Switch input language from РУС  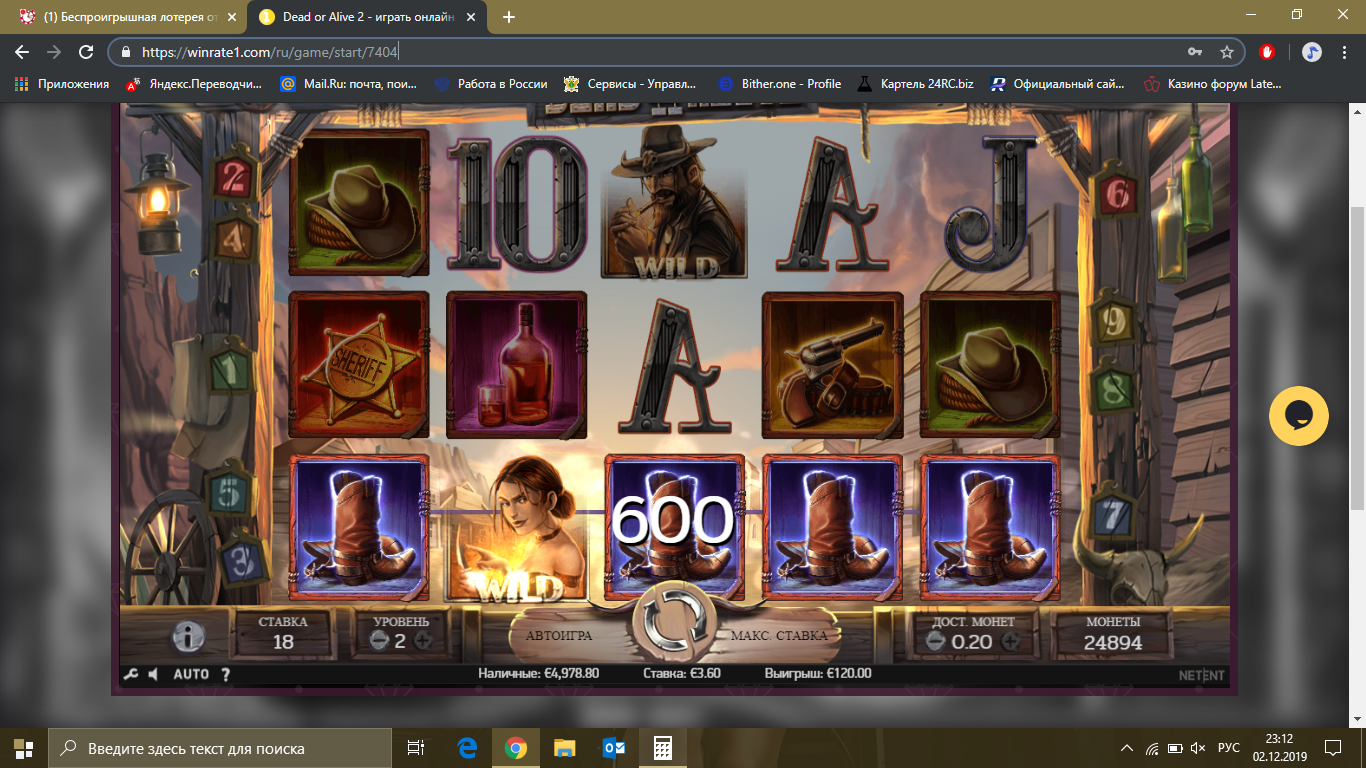tap(1228, 748)
